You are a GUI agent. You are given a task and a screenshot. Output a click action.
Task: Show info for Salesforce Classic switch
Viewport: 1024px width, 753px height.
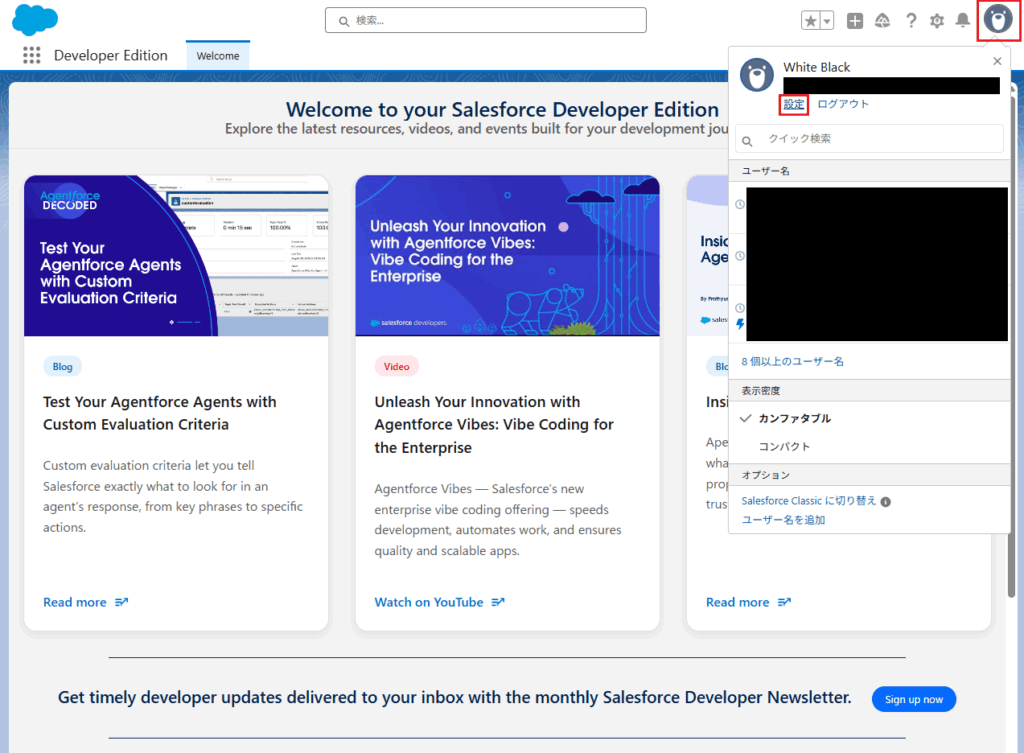coord(886,502)
